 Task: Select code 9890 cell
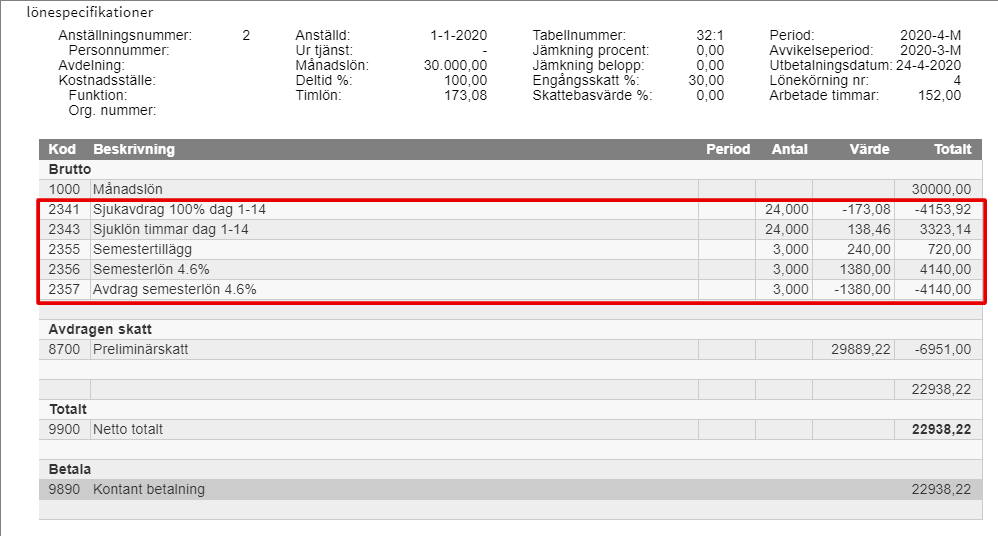[64, 490]
